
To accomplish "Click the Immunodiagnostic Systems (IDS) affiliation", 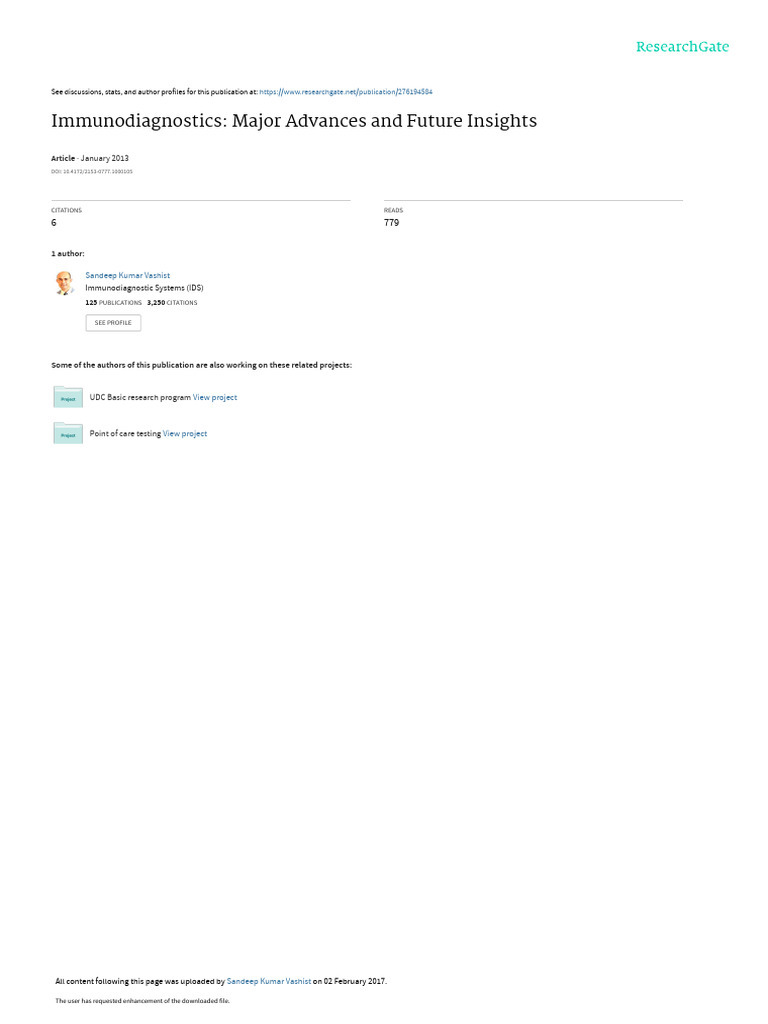I will pos(144,288).
